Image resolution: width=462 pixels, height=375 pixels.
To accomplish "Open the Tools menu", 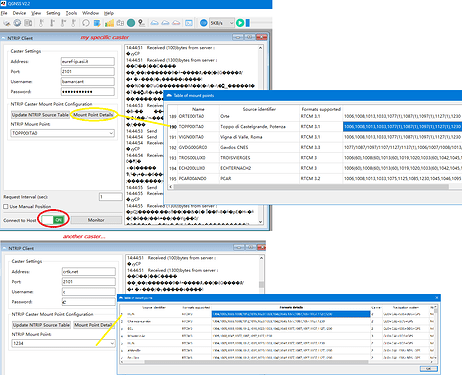I will [x=71, y=13].
